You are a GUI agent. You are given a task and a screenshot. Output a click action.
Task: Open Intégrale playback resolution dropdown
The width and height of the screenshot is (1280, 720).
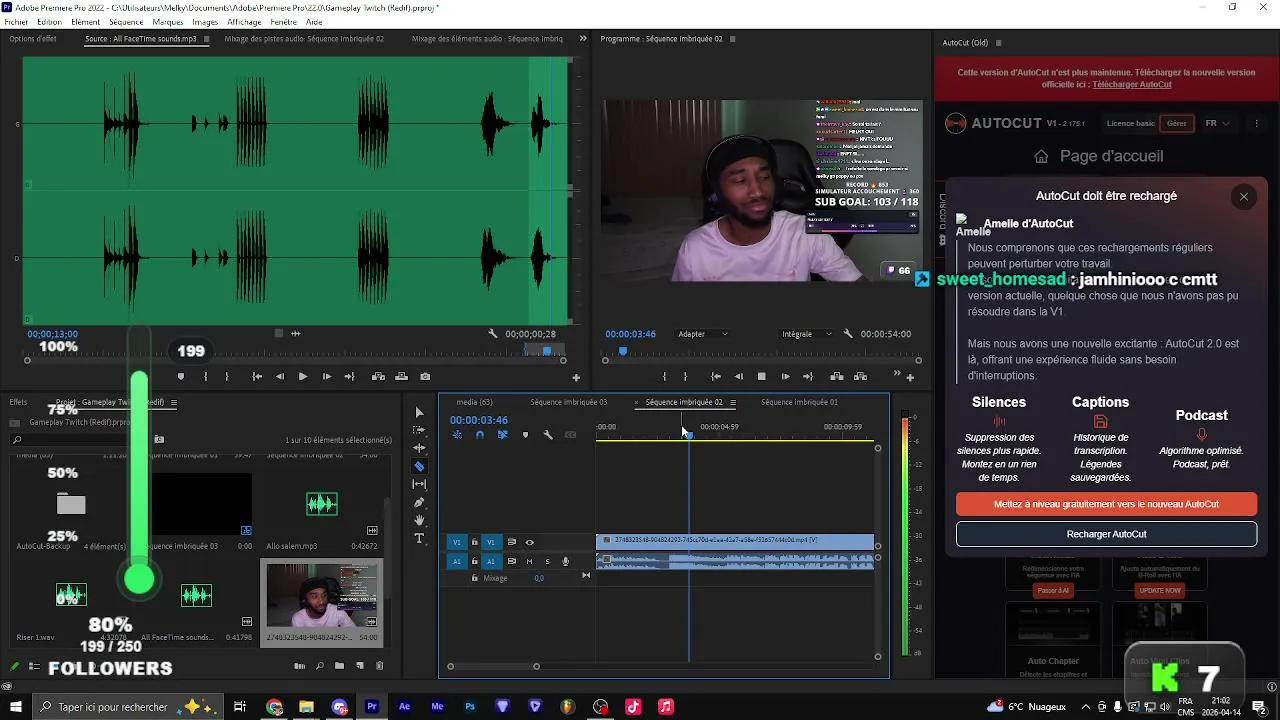(x=806, y=334)
